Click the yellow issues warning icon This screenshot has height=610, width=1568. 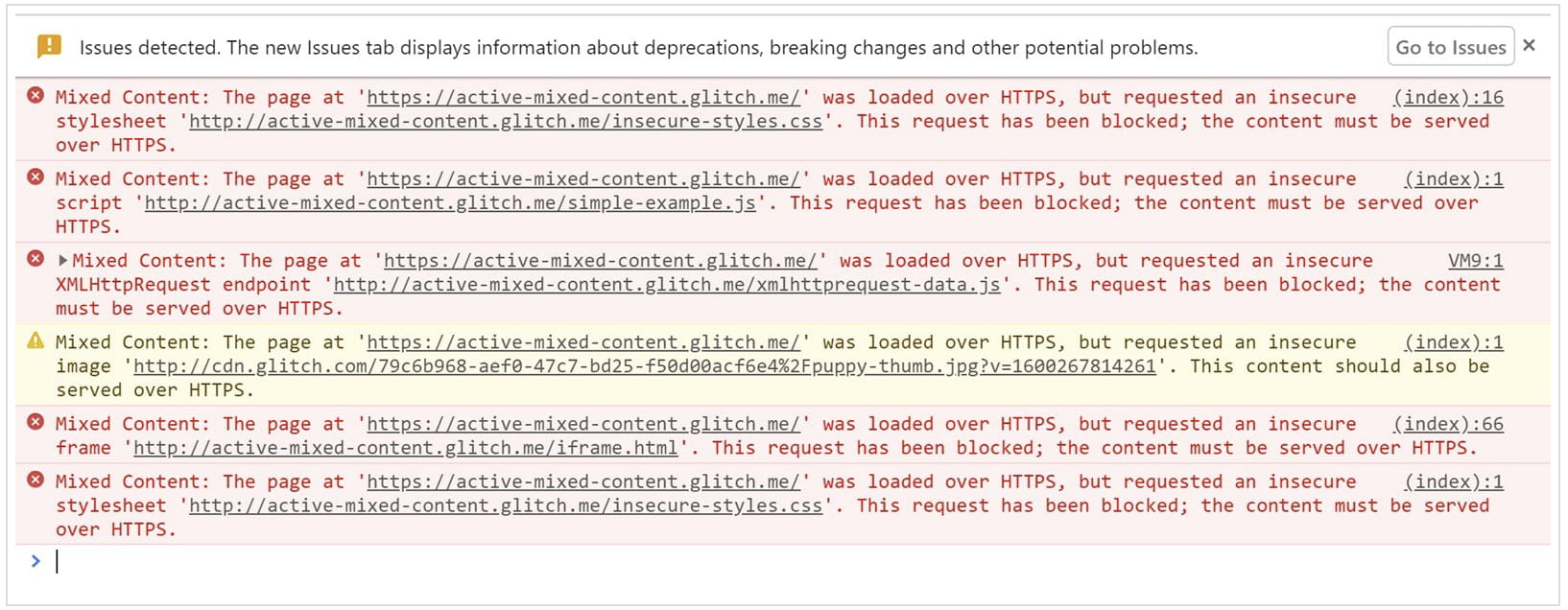pos(49,46)
